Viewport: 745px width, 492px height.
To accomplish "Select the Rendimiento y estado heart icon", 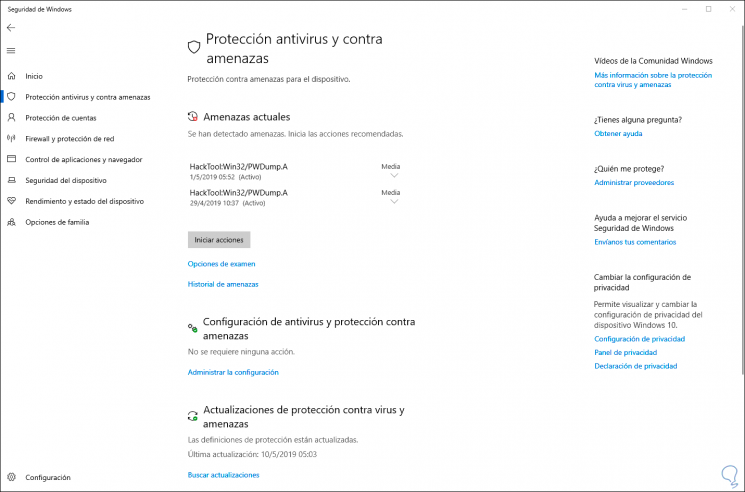I will point(12,201).
